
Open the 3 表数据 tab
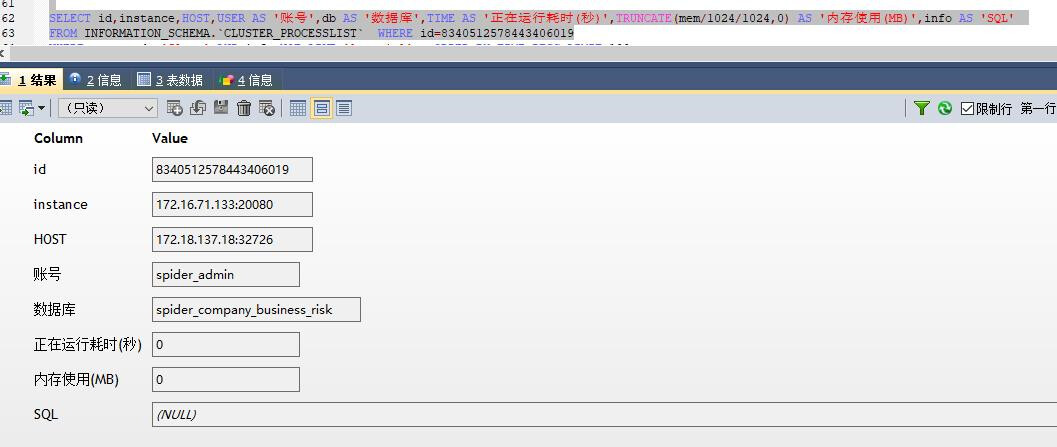pos(170,80)
